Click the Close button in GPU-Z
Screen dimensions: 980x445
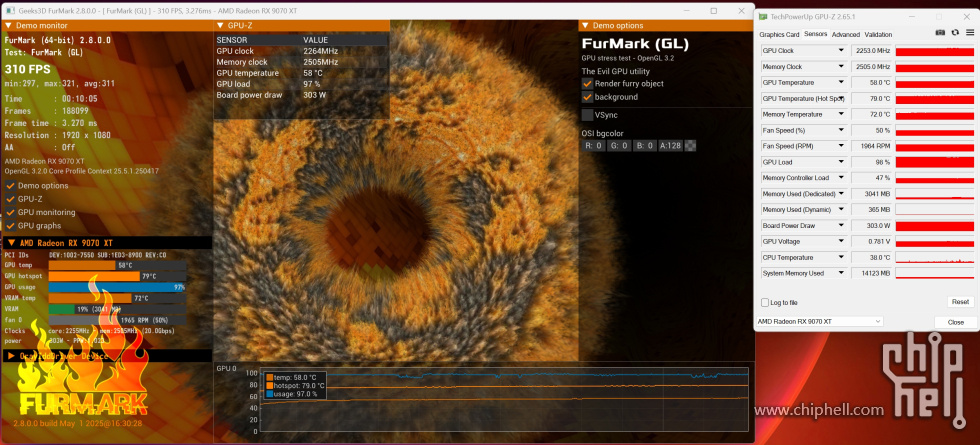point(955,322)
